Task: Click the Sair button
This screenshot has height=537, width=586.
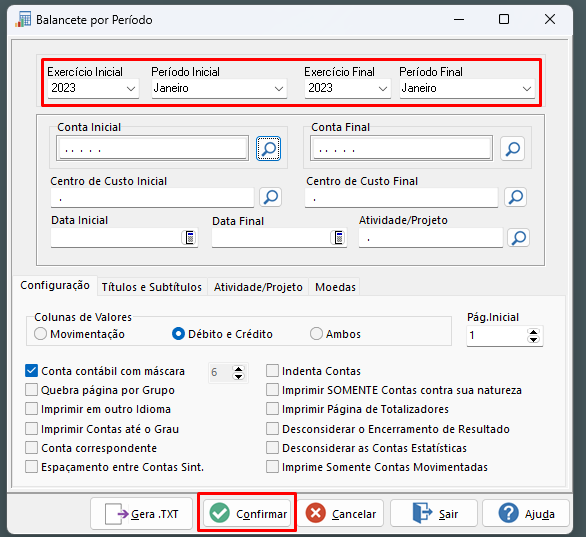Action: (x=434, y=514)
